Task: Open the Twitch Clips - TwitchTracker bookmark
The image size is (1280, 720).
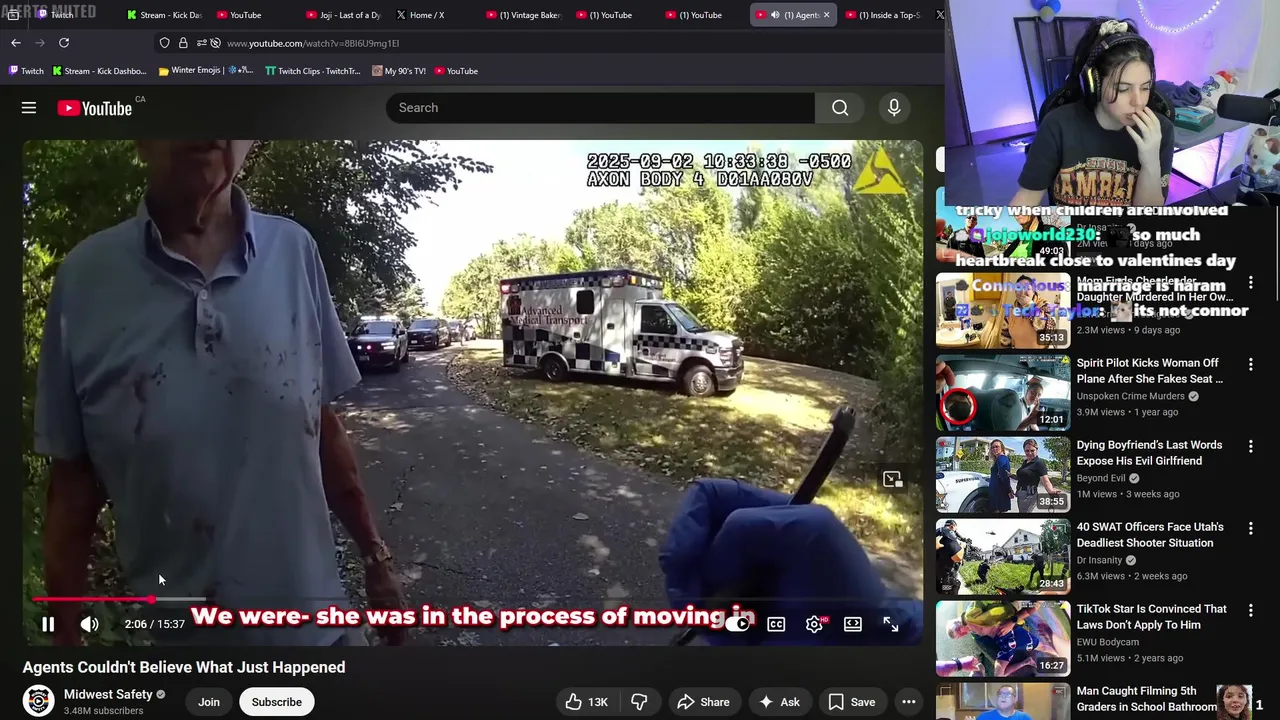Action: point(313,71)
